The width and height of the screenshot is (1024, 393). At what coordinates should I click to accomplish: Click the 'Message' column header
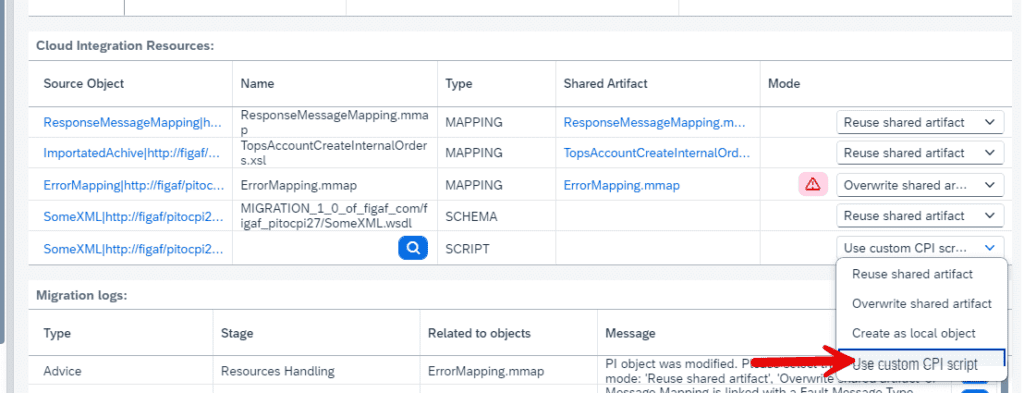click(x=630, y=333)
